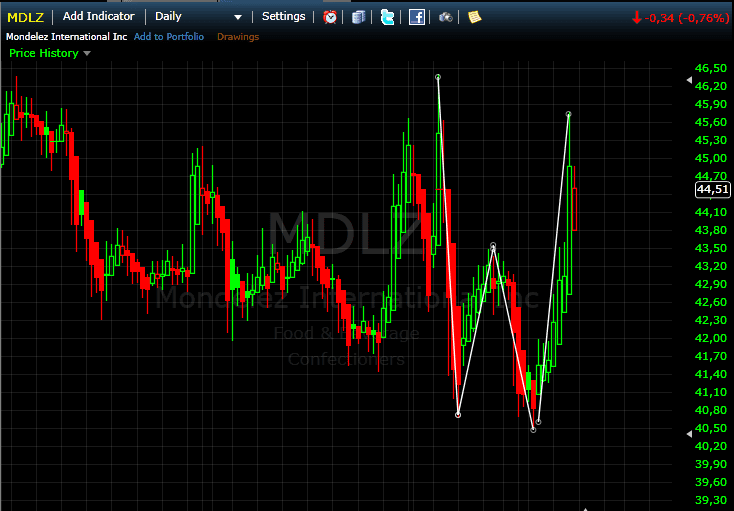Image resolution: width=734 pixels, height=511 pixels.
Task: Click the 44,51 current price marker
Action: (712, 190)
